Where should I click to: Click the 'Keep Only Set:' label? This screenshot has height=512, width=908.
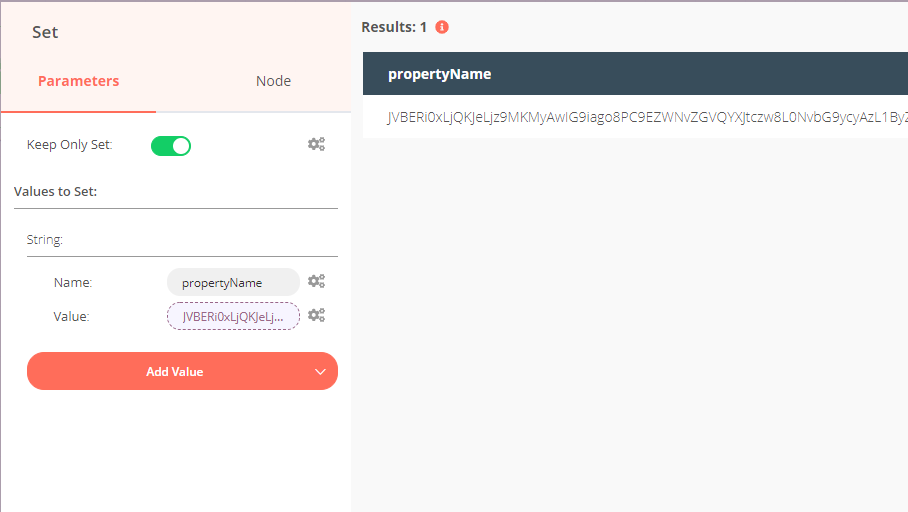70,145
